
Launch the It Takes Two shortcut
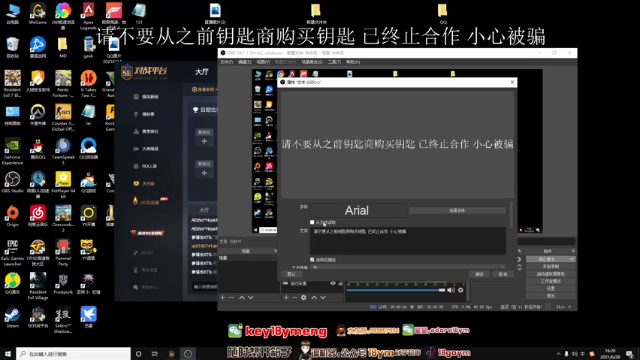[x=88, y=83]
